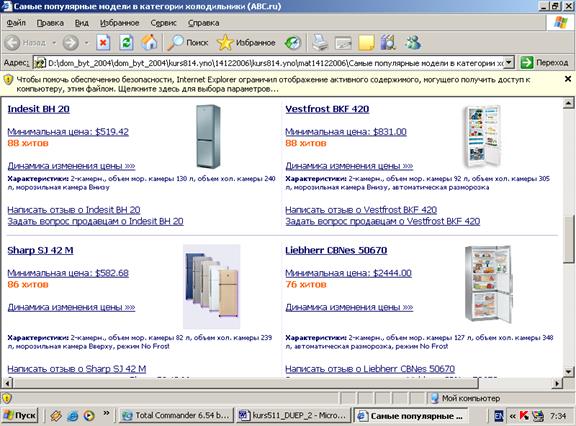Viewport: 576px width, 426px height.
Task: Open the Indesit BH 20 product link
Action: click(39, 109)
